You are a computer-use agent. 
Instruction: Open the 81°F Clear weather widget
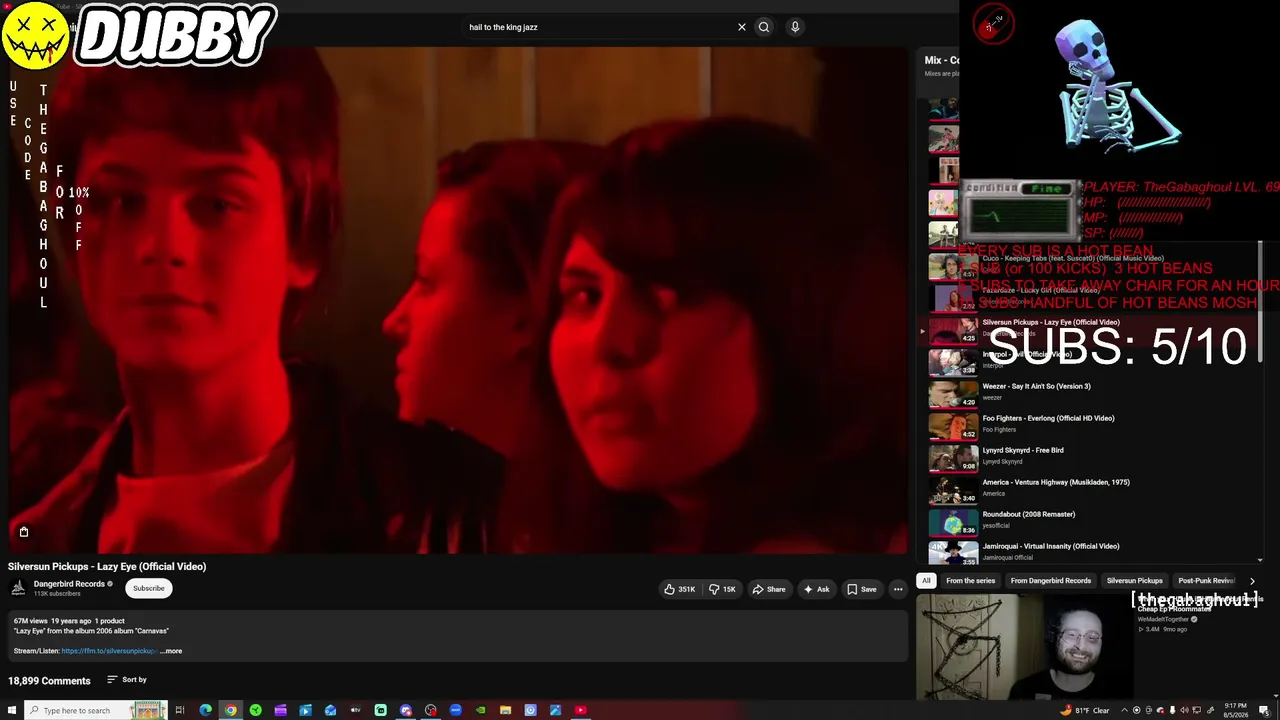coord(1086,711)
